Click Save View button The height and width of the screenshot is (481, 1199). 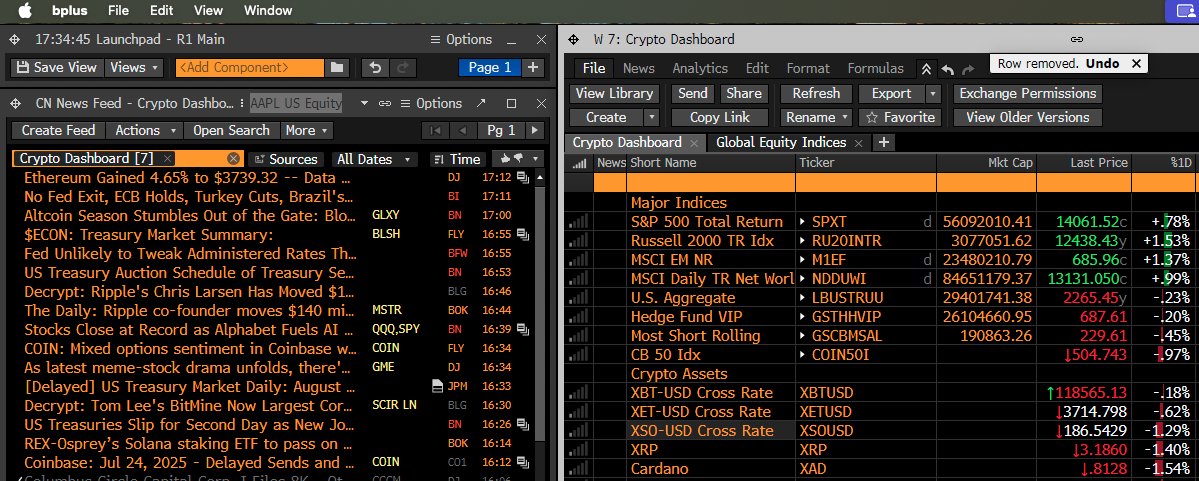click(x=57, y=67)
